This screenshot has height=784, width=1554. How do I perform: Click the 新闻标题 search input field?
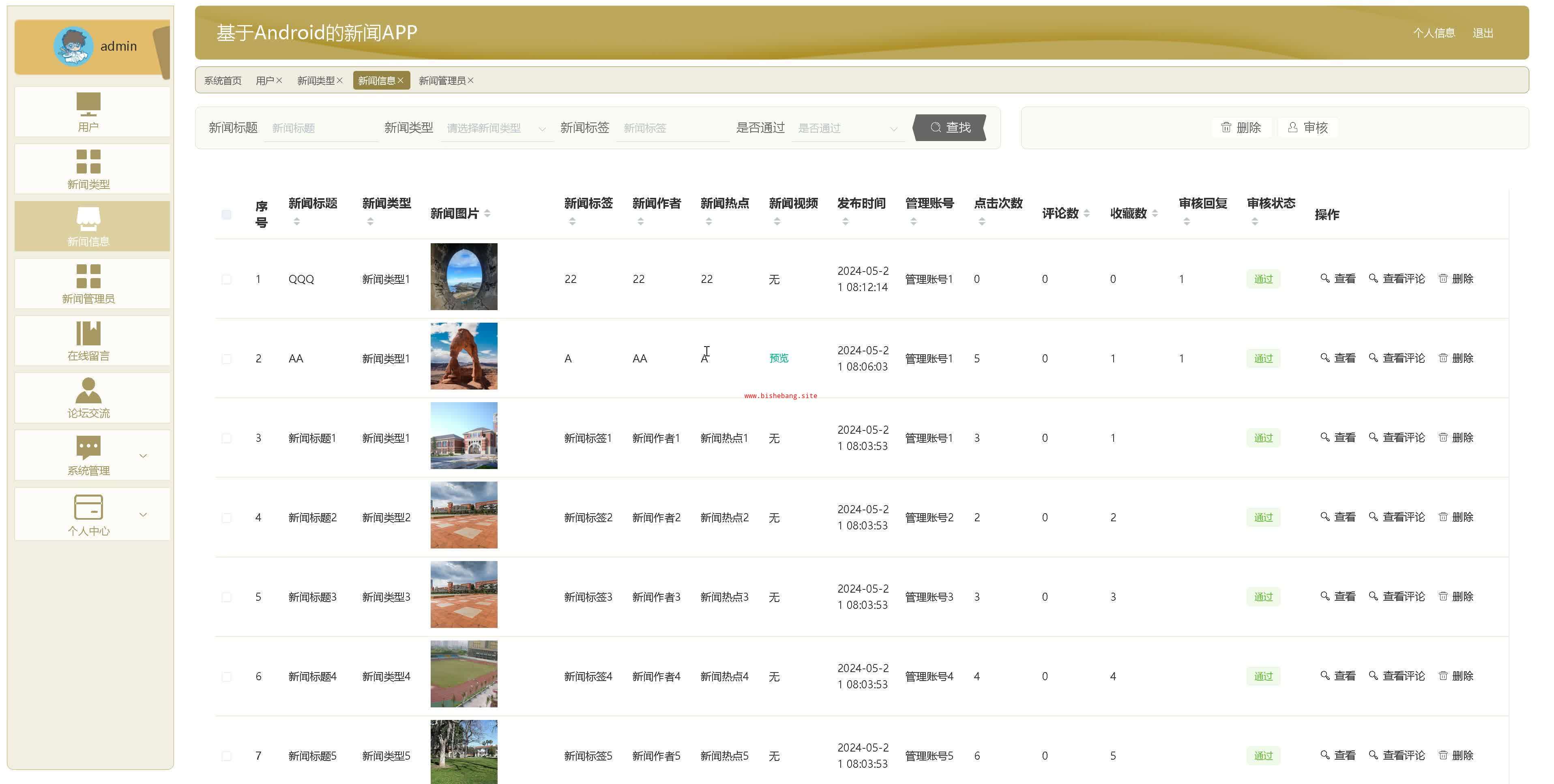tap(321, 128)
